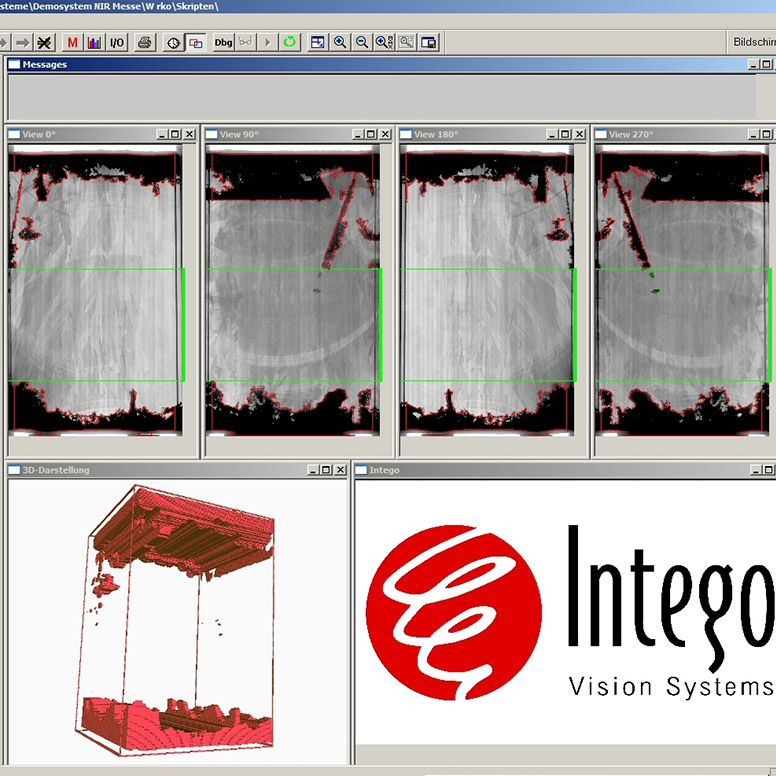Viewport: 776px width, 776px height.
Task: Click the View 270° scan image
Action: 683,291
